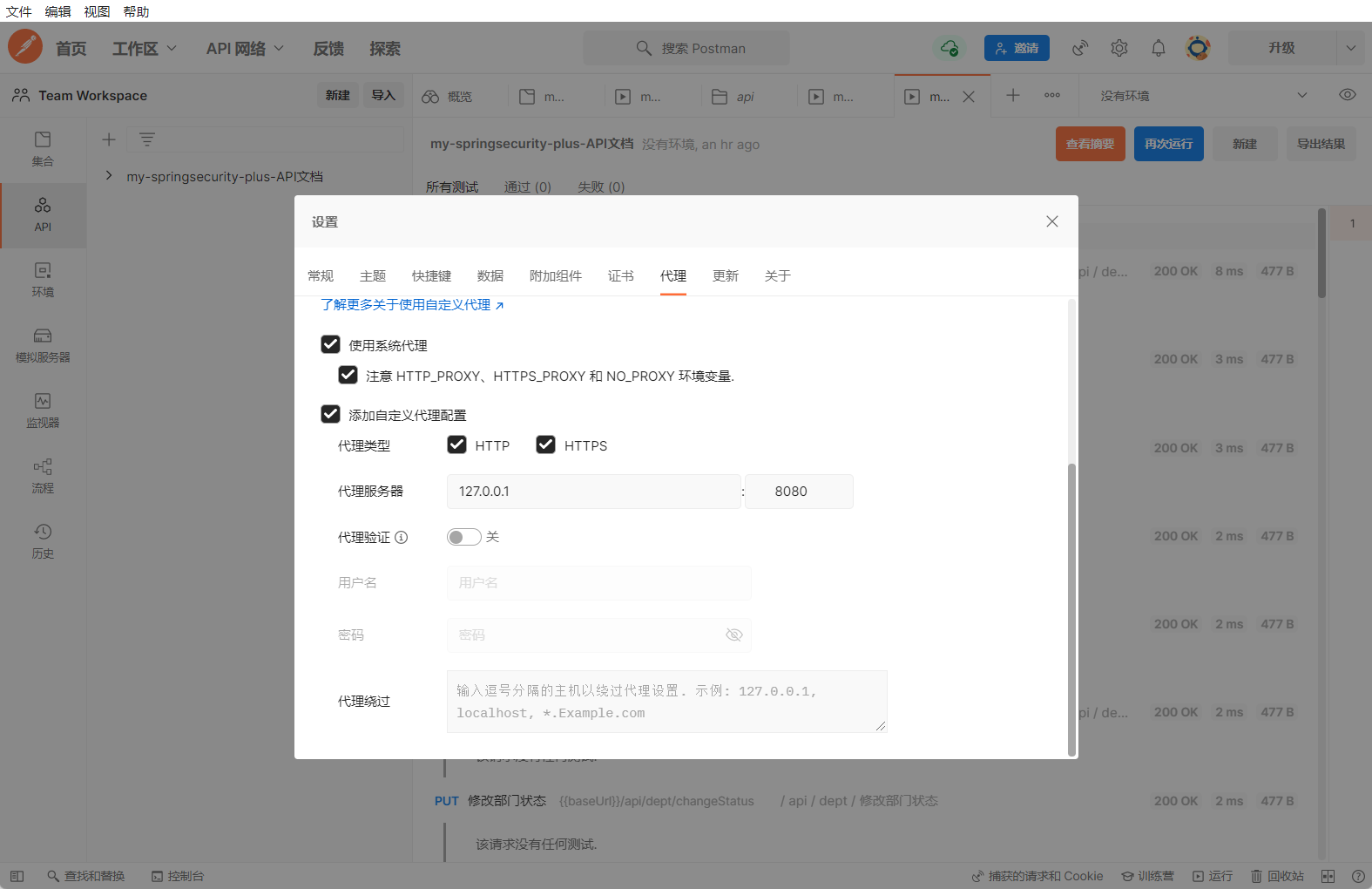Click the Import button

pyautogui.click(x=383, y=95)
